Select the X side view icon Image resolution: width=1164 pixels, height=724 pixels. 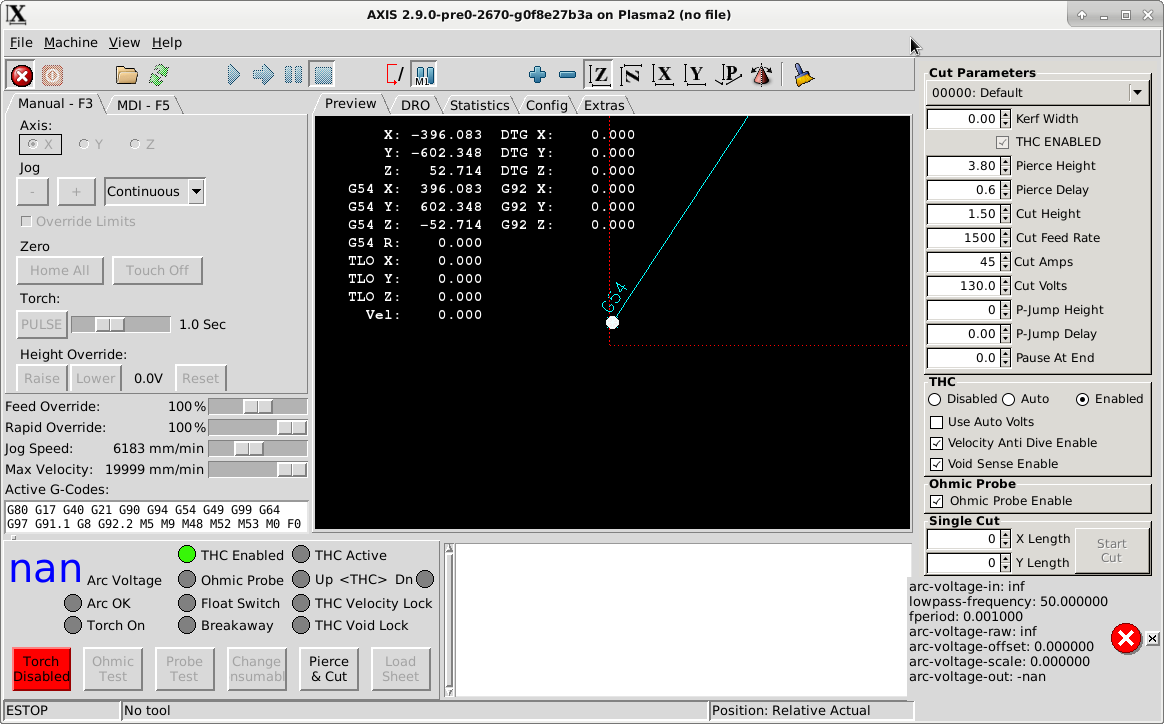click(x=663, y=75)
